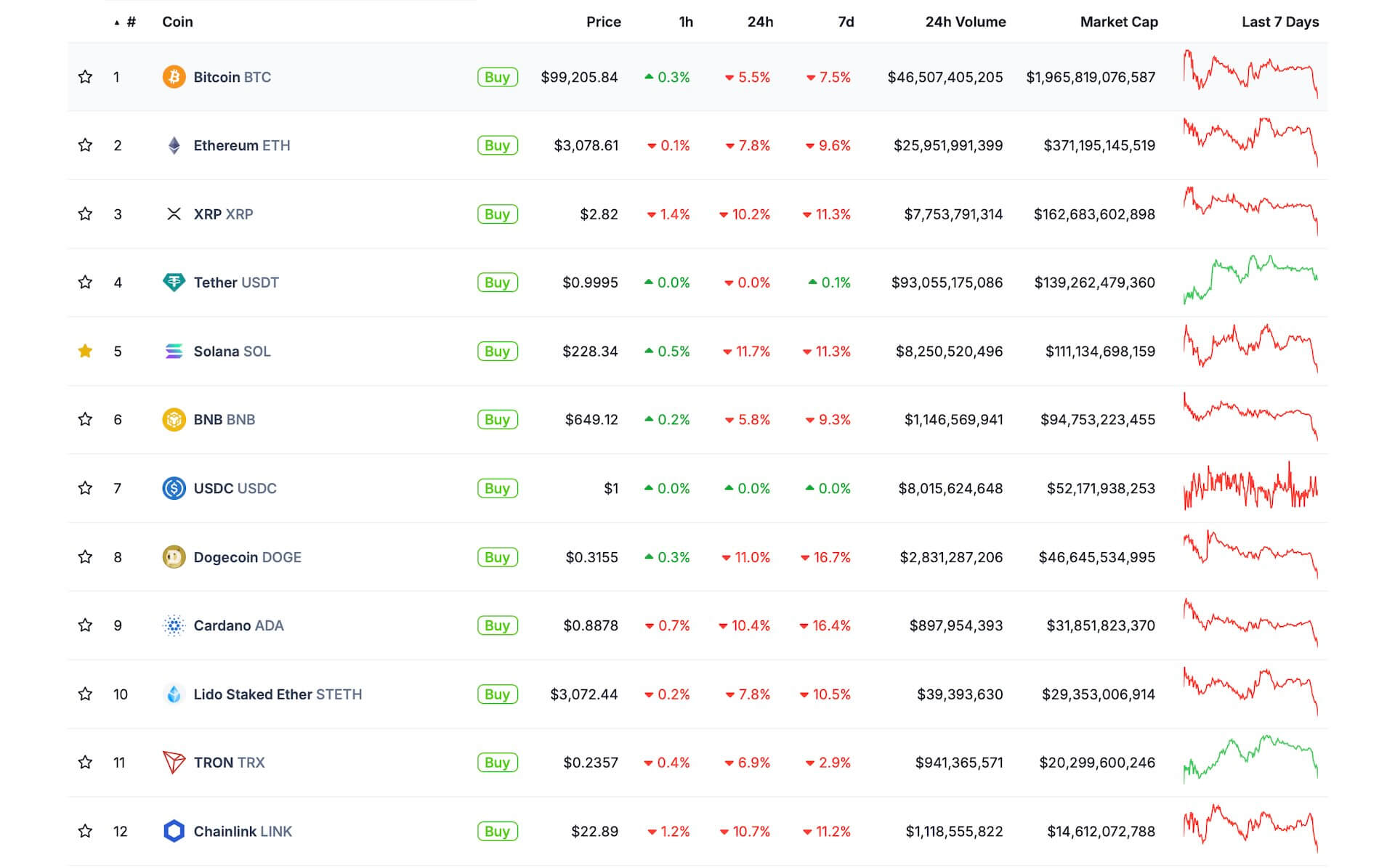Click the Lido Staked Ether logo
This screenshot has width=1395, height=868.
point(174,694)
